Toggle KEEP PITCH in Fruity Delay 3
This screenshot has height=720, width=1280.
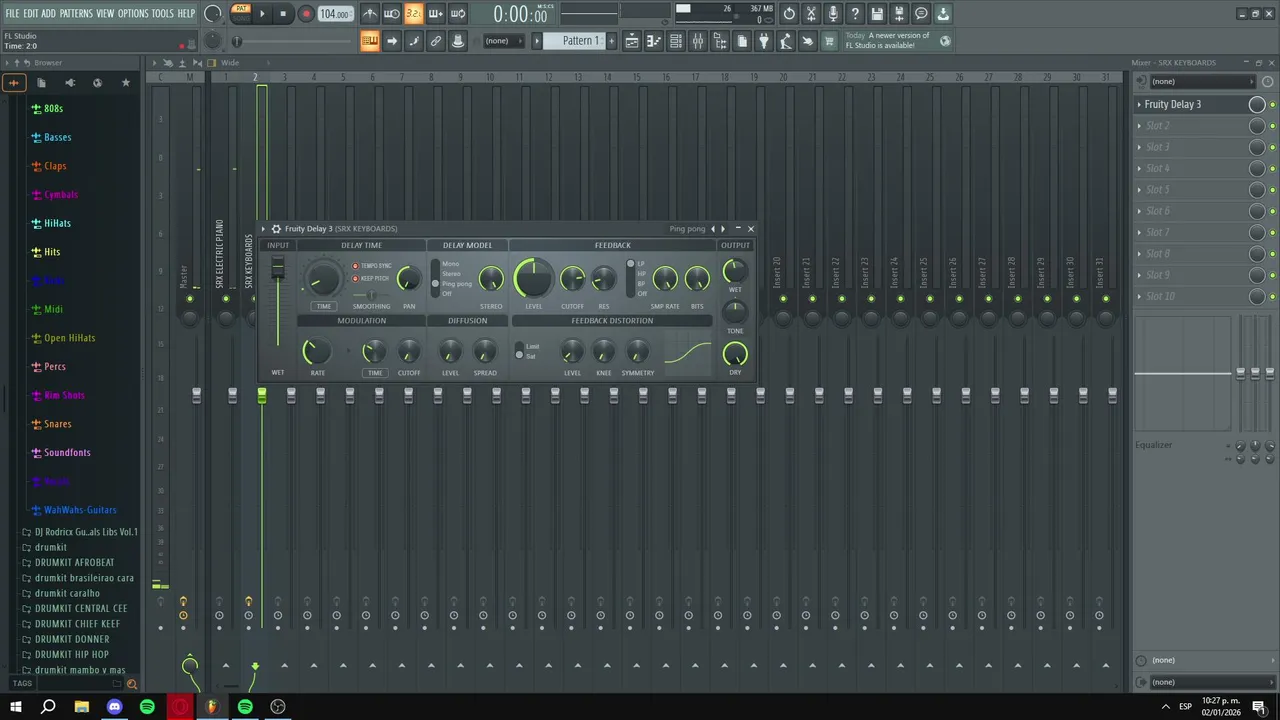[x=371, y=278]
